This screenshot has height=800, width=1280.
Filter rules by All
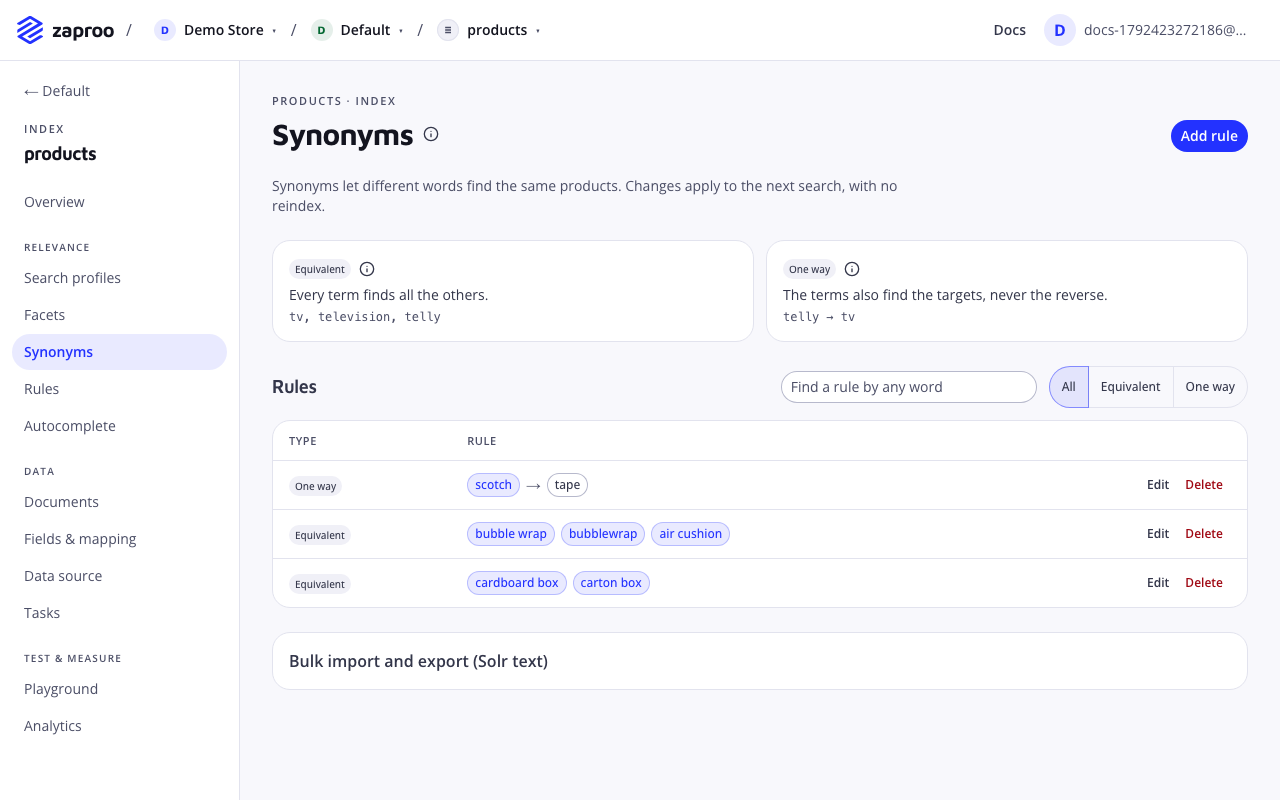1069,387
